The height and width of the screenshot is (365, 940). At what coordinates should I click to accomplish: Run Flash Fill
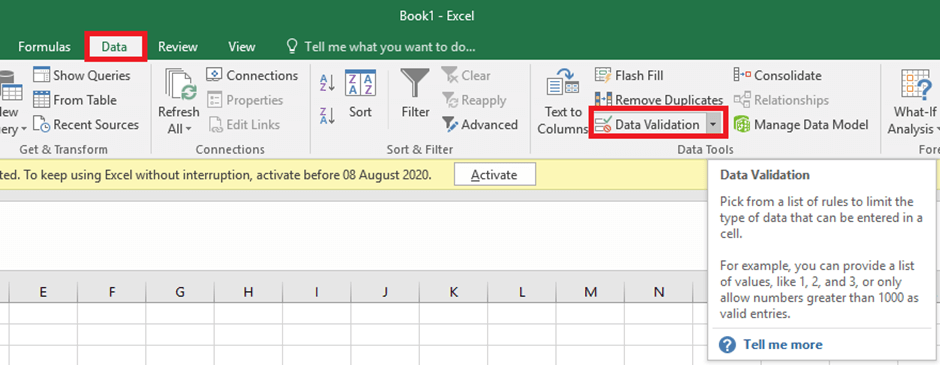[629, 76]
